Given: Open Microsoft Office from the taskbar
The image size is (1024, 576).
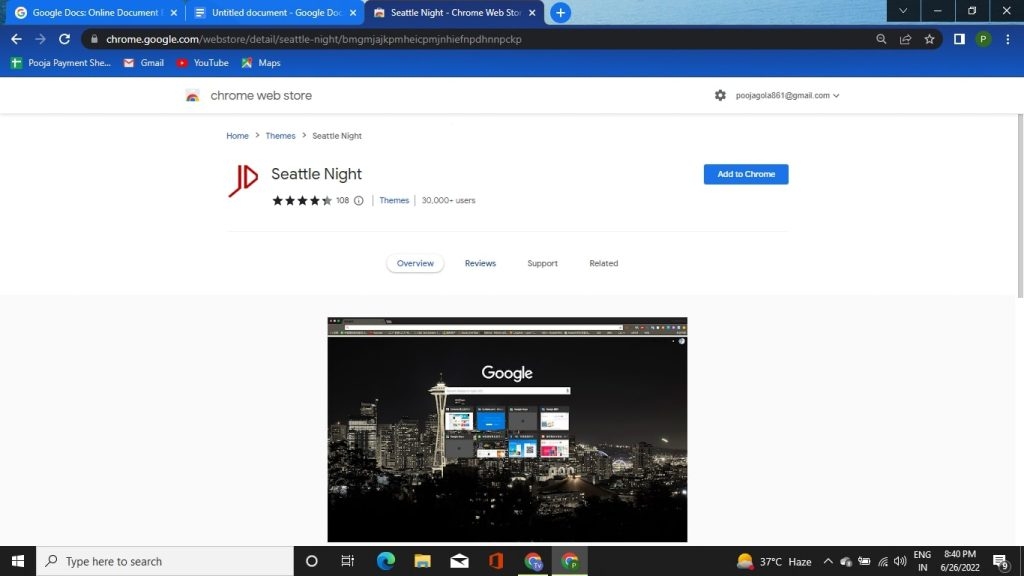Looking at the screenshot, I should (x=496, y=561).
